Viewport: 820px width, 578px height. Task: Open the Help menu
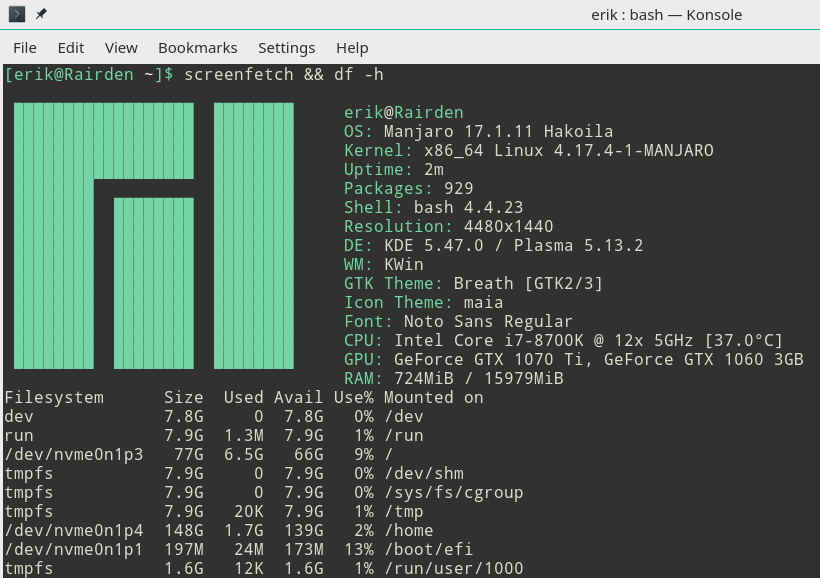coord(352,48)
